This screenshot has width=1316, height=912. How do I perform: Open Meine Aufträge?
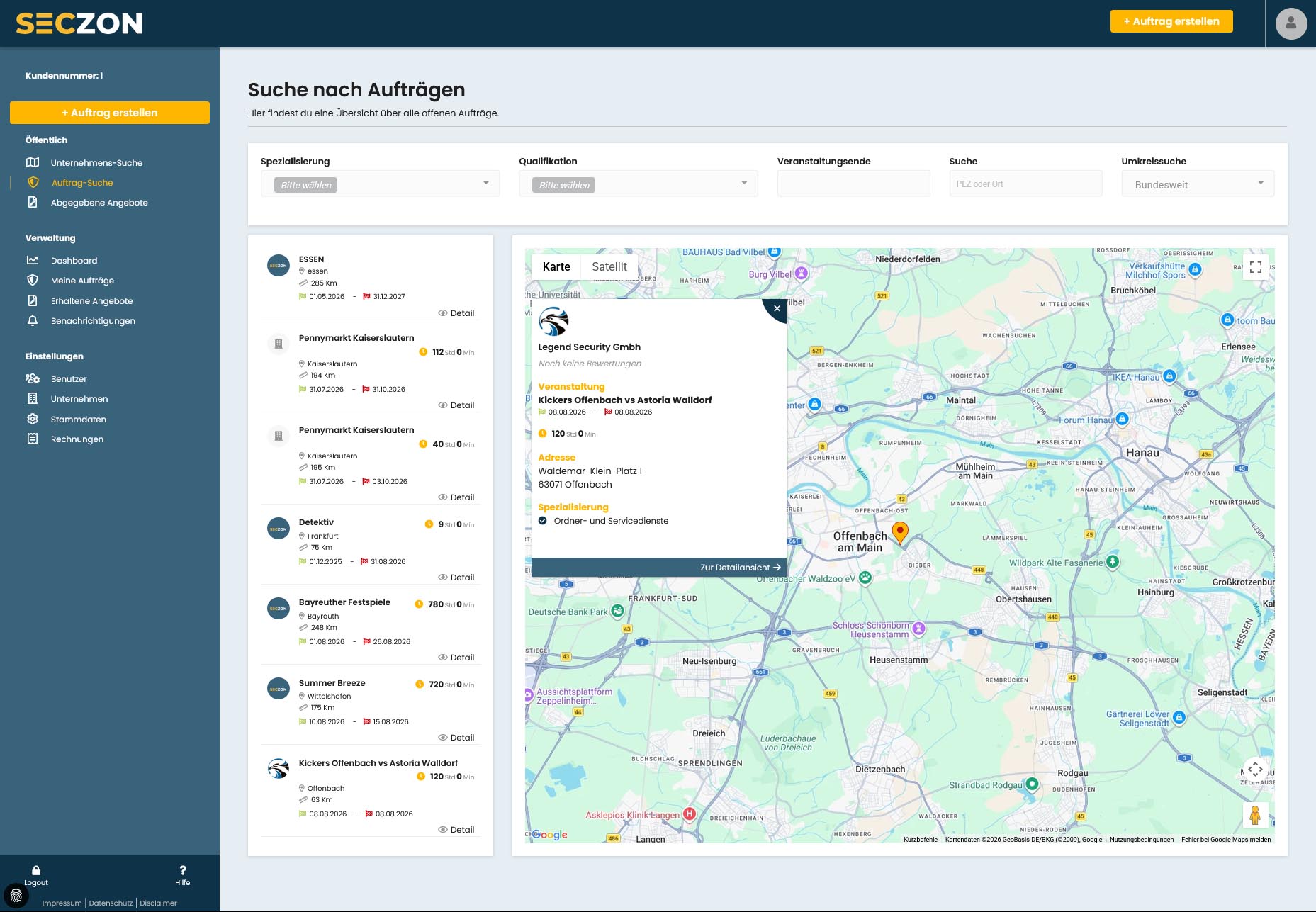click(x=82, y=281)
